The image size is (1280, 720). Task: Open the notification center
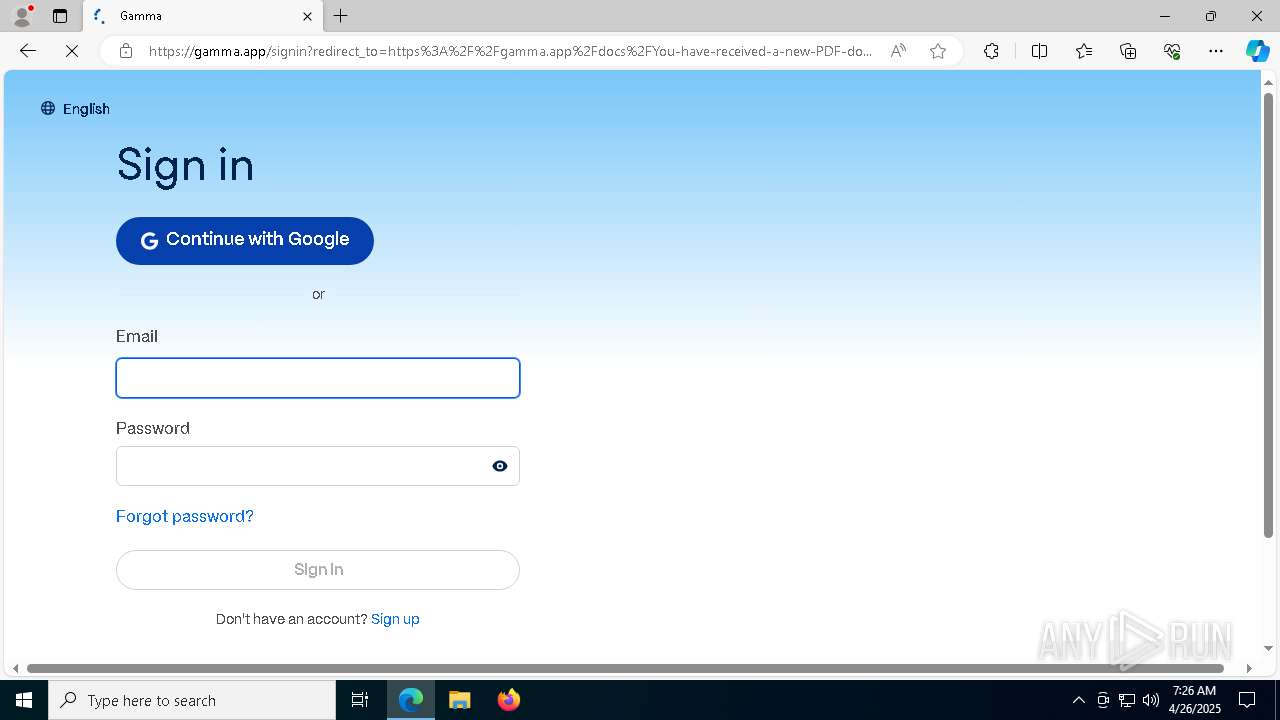[x=1247, y=700]
